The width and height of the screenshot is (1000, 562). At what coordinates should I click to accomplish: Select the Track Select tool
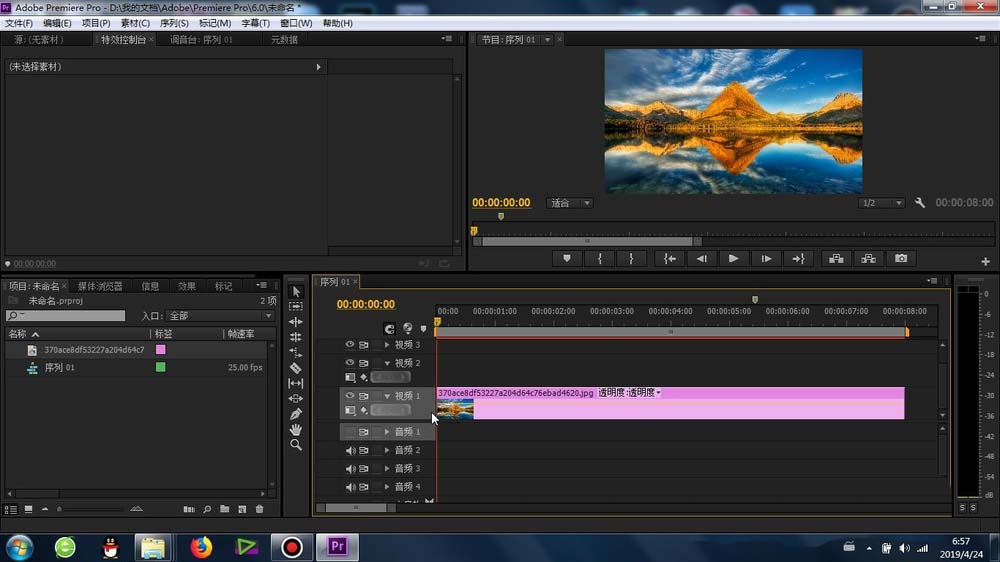pos(296,306)
